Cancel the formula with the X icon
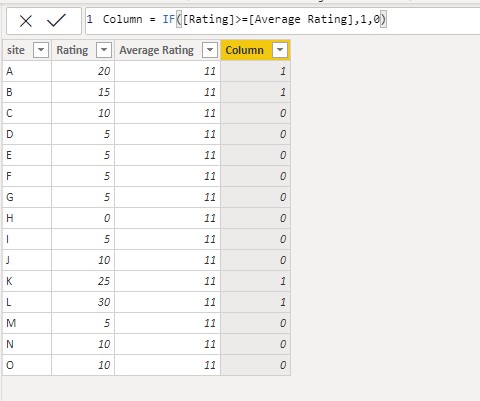The height and width of the screenshot is (401, 480). 26,21
